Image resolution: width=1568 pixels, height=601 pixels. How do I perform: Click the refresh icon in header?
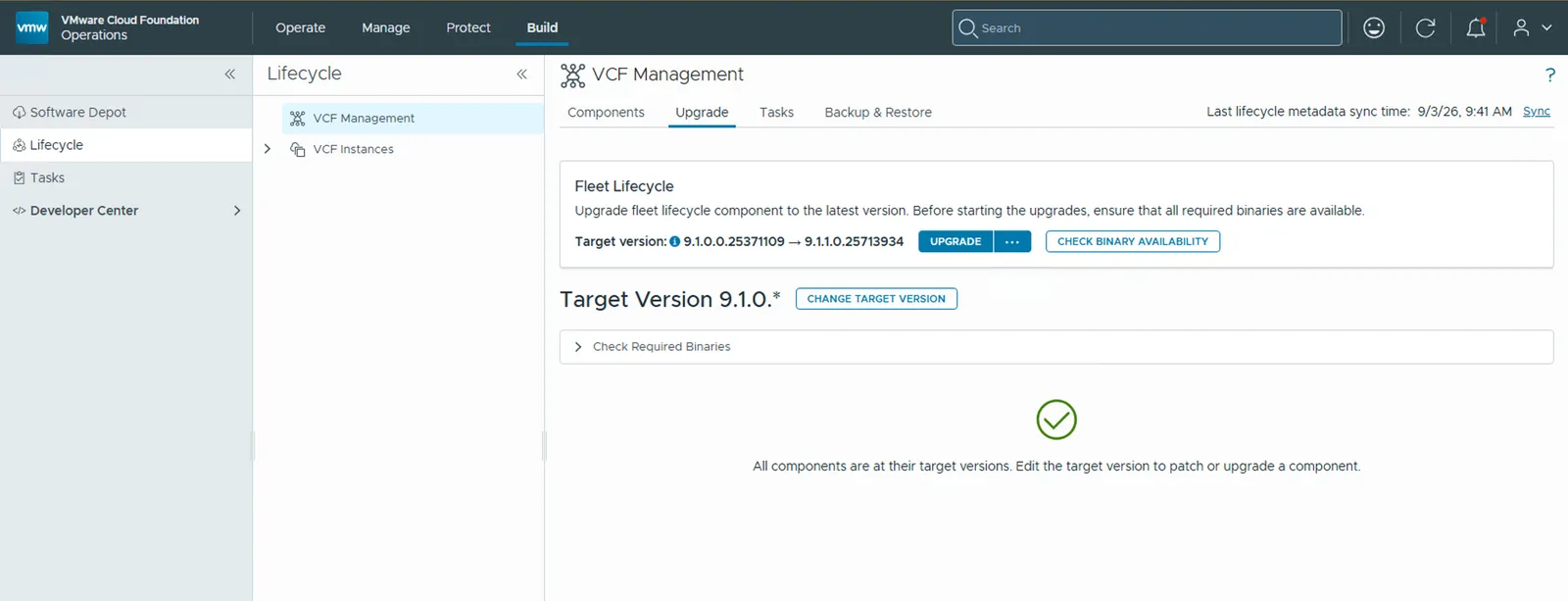1425,27
